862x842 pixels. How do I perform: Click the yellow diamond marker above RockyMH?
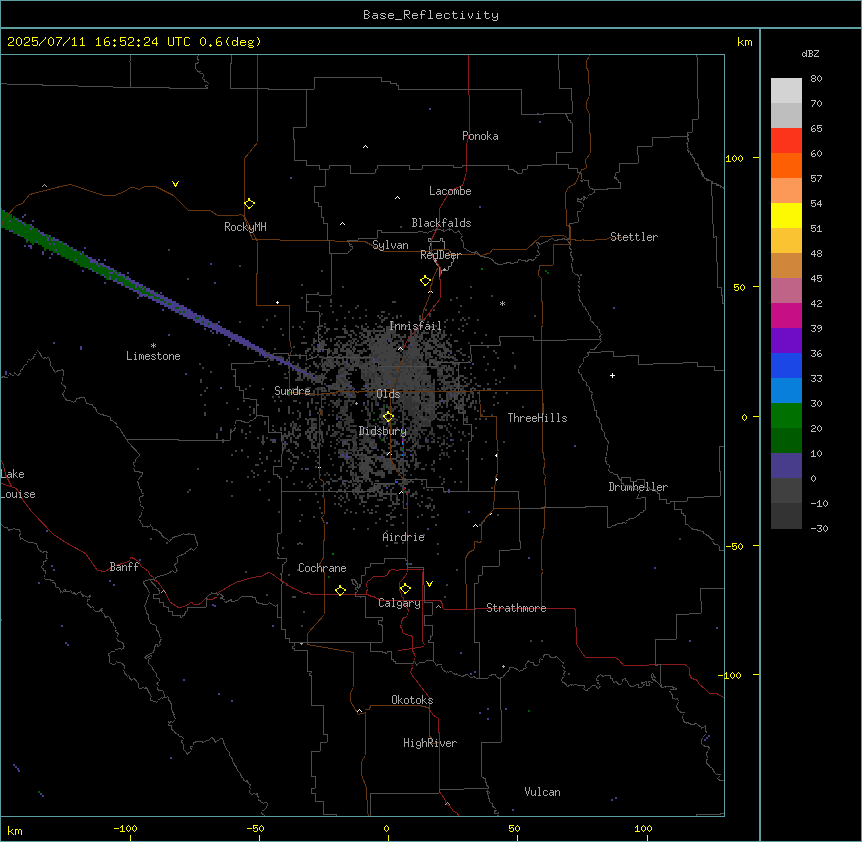pos(249,204)
